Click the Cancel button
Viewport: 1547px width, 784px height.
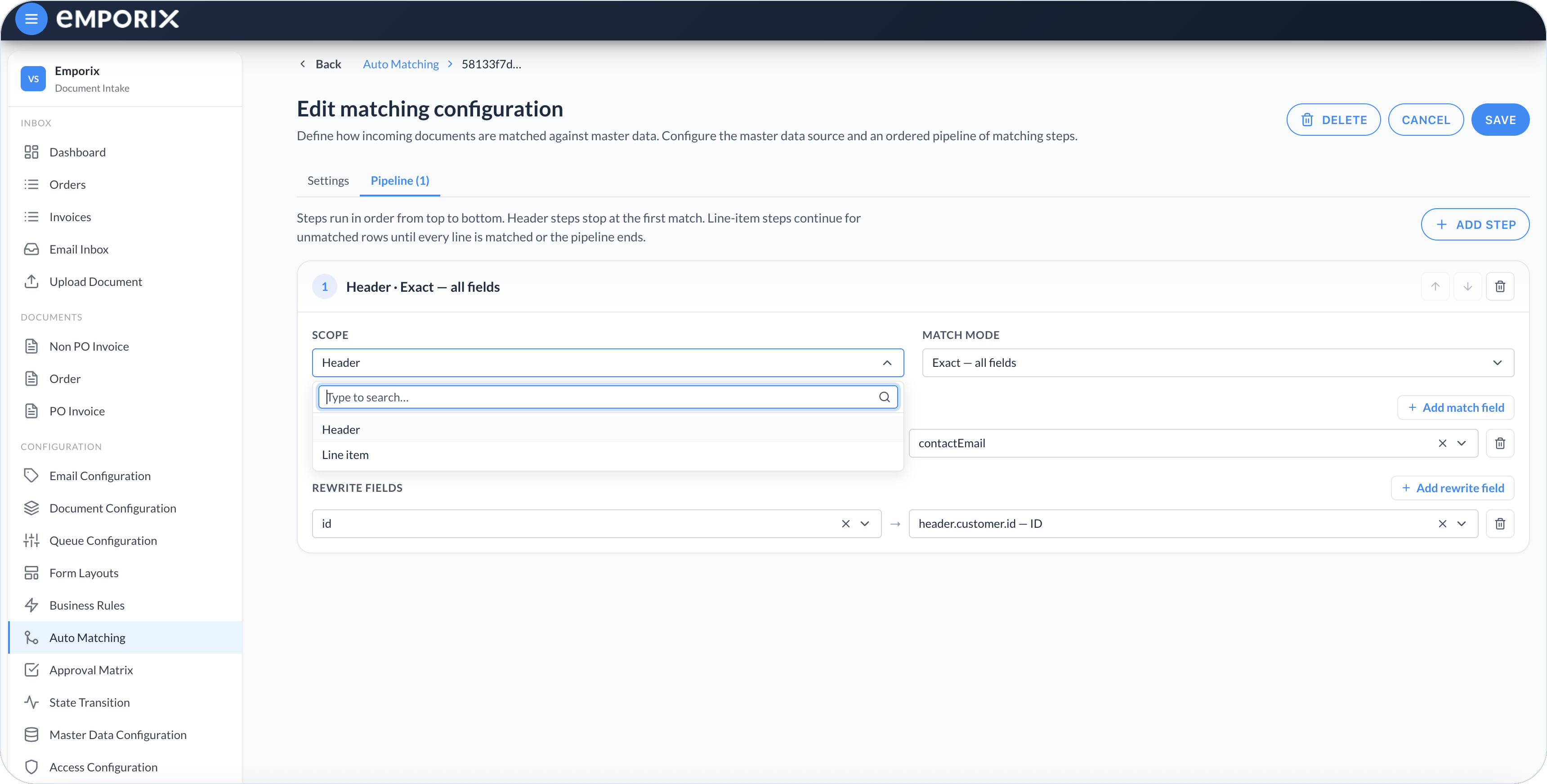1426,120
